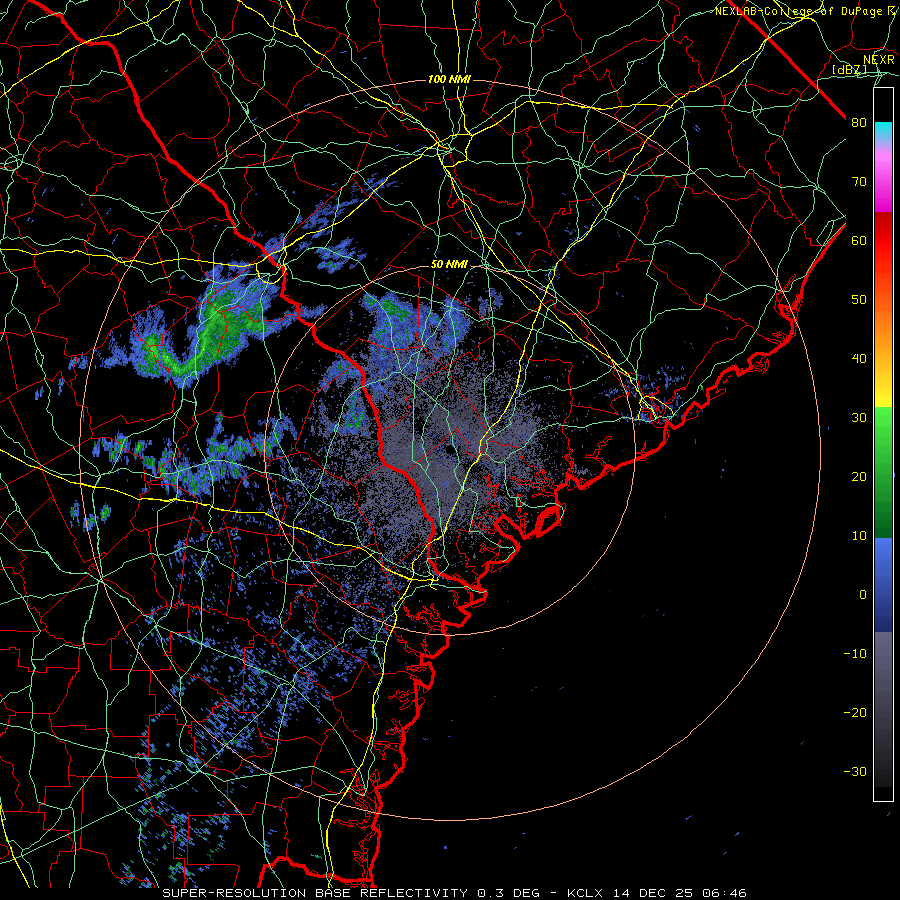
Task: Click the 0 value on the color scale
Action: pyautogui.click(x=863, y=595)
